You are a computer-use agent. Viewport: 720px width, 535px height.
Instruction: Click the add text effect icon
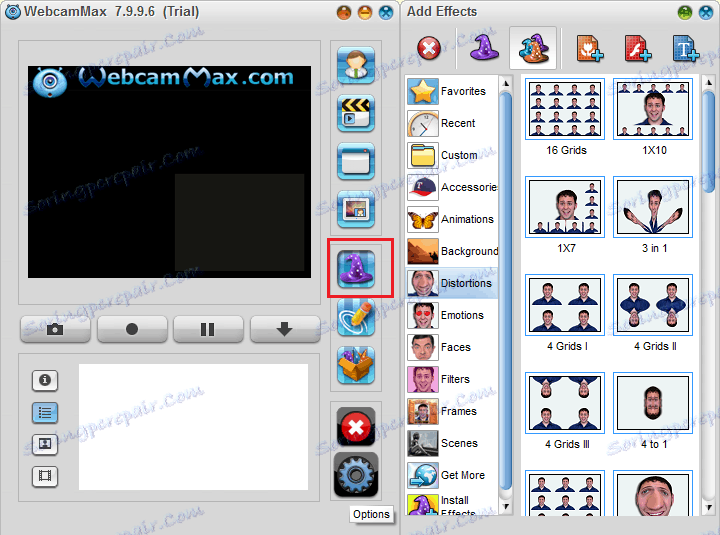tap(686, 48)
